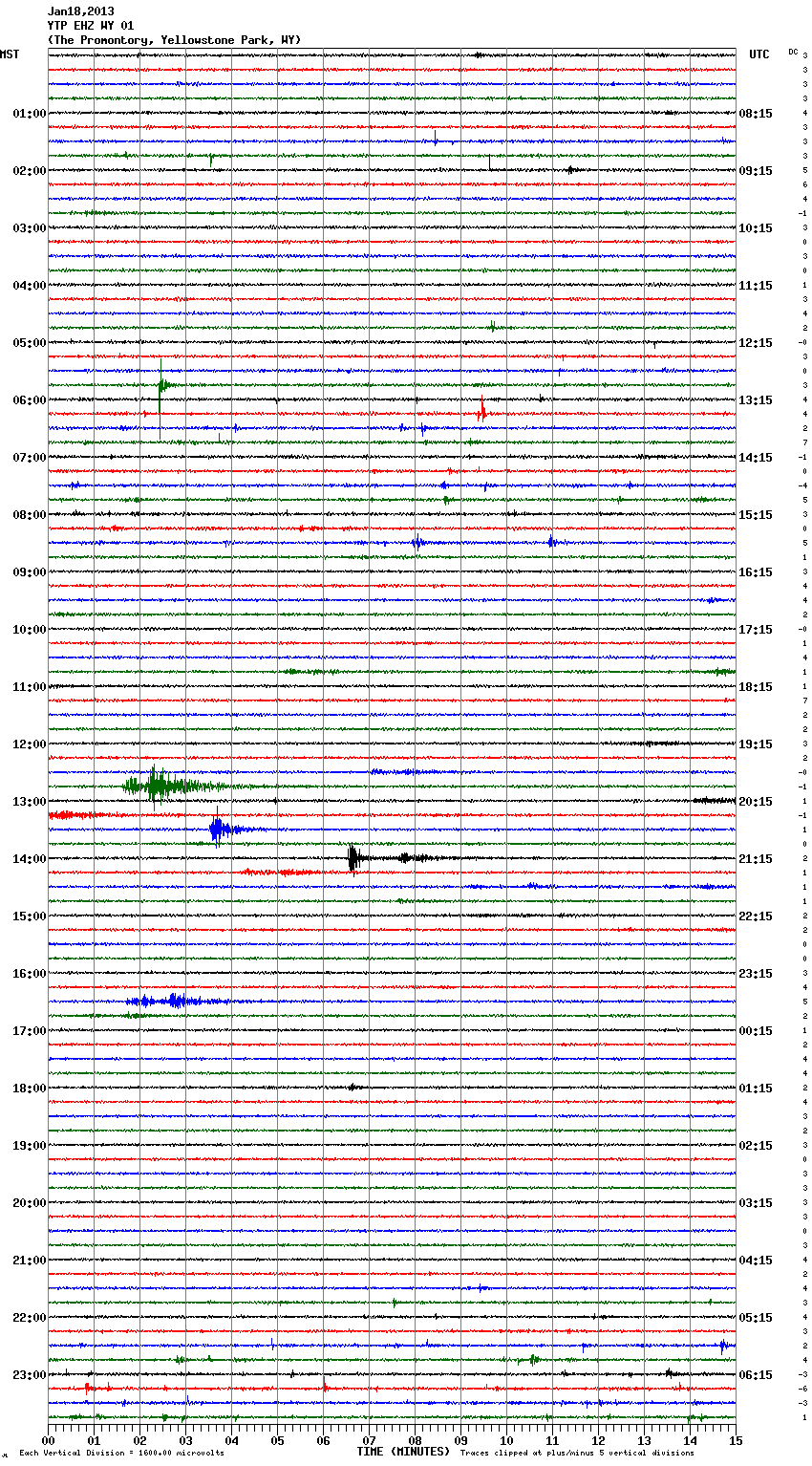Click the 08:15 UTC time label
812x1466 pixels.
click(756, 114)
